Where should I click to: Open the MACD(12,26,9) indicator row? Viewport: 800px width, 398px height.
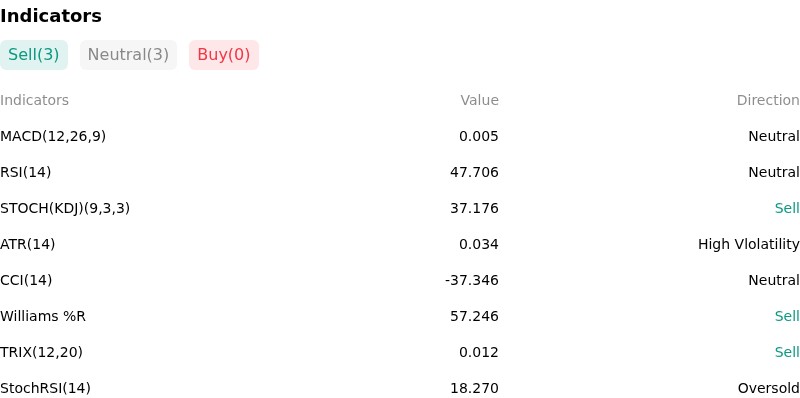coord(400,136)
